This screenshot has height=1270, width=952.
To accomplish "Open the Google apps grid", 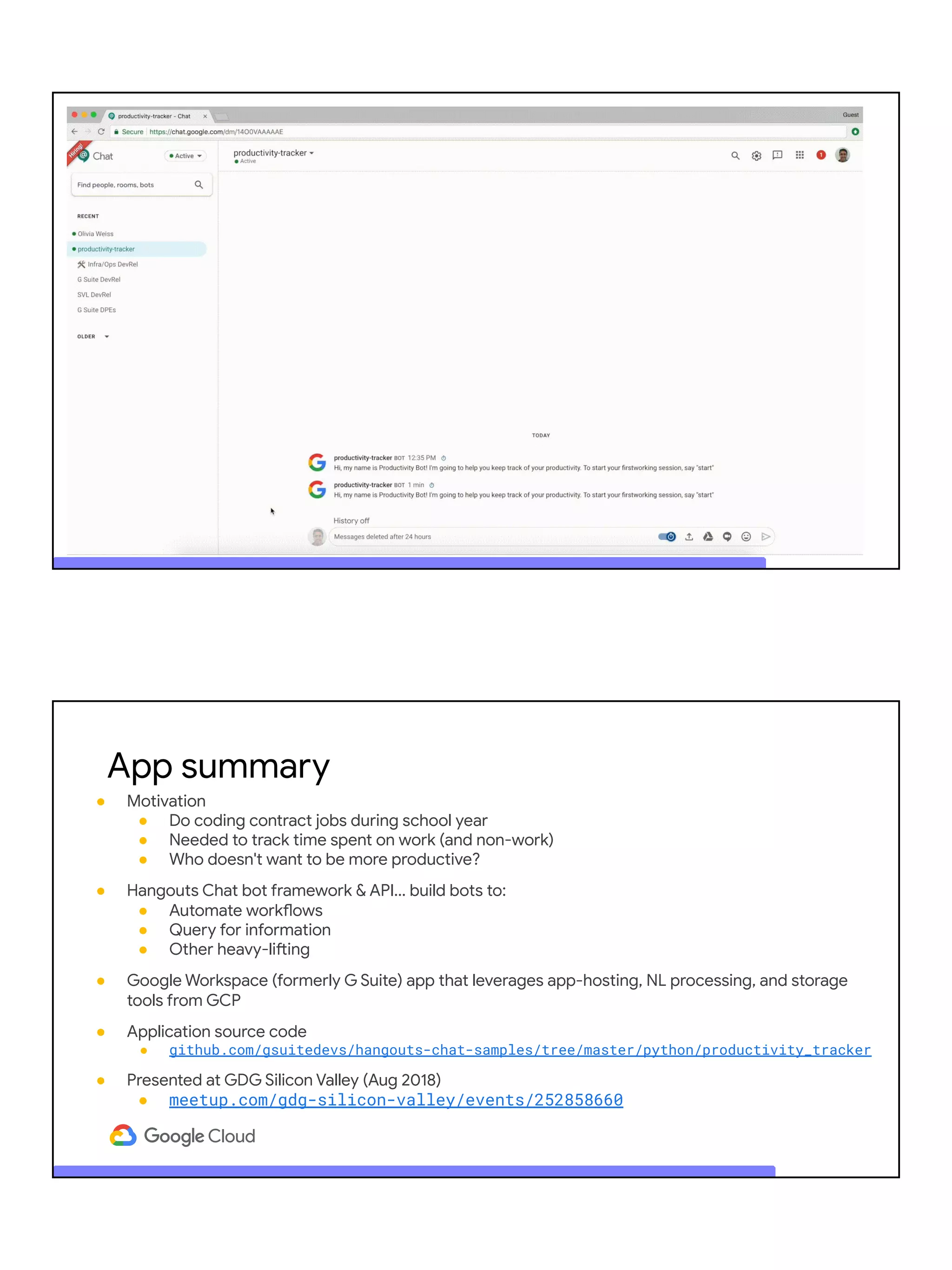I will (x=800, y=155).
